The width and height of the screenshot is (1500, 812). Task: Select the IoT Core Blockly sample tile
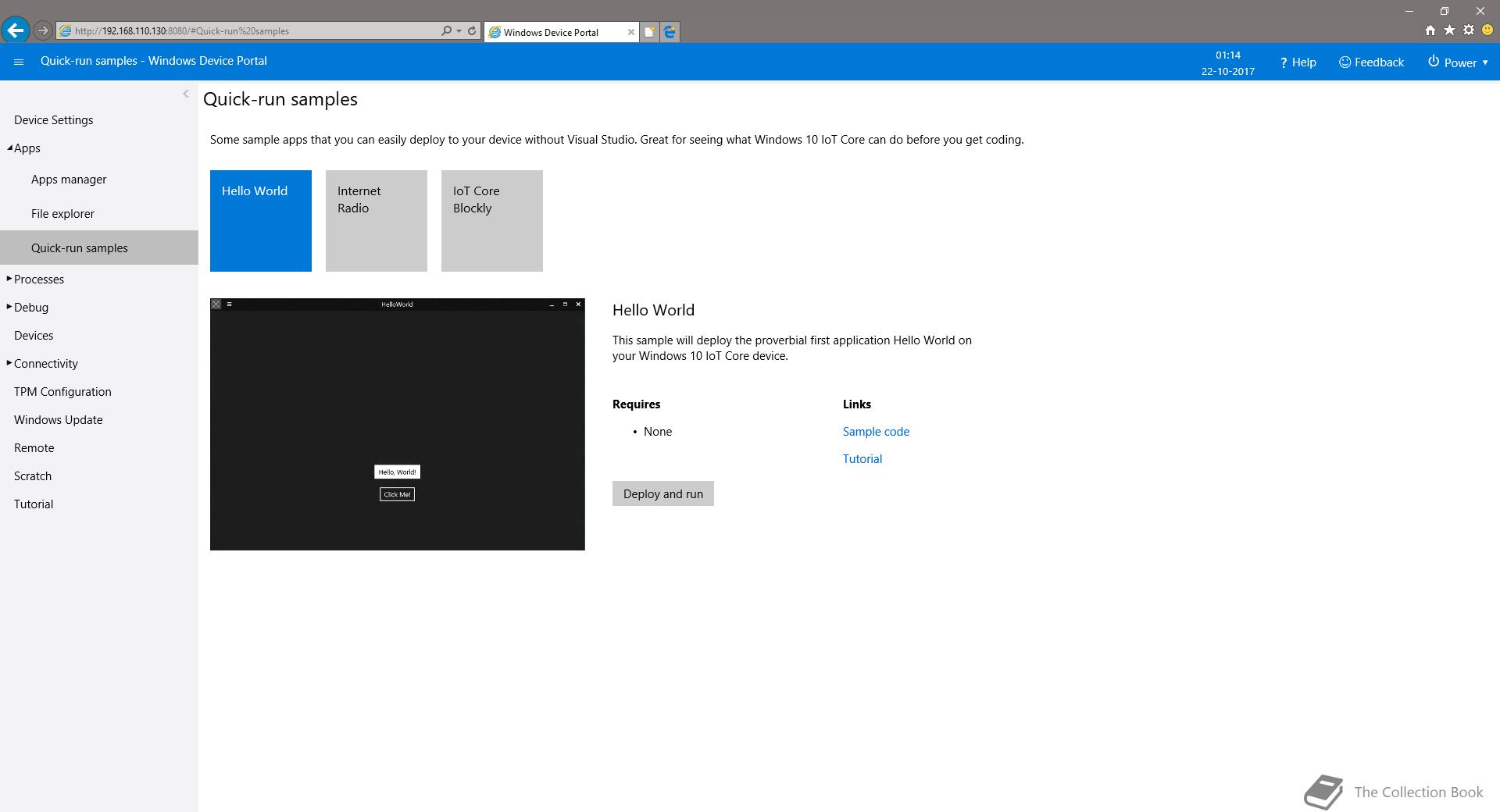(492, 221)
